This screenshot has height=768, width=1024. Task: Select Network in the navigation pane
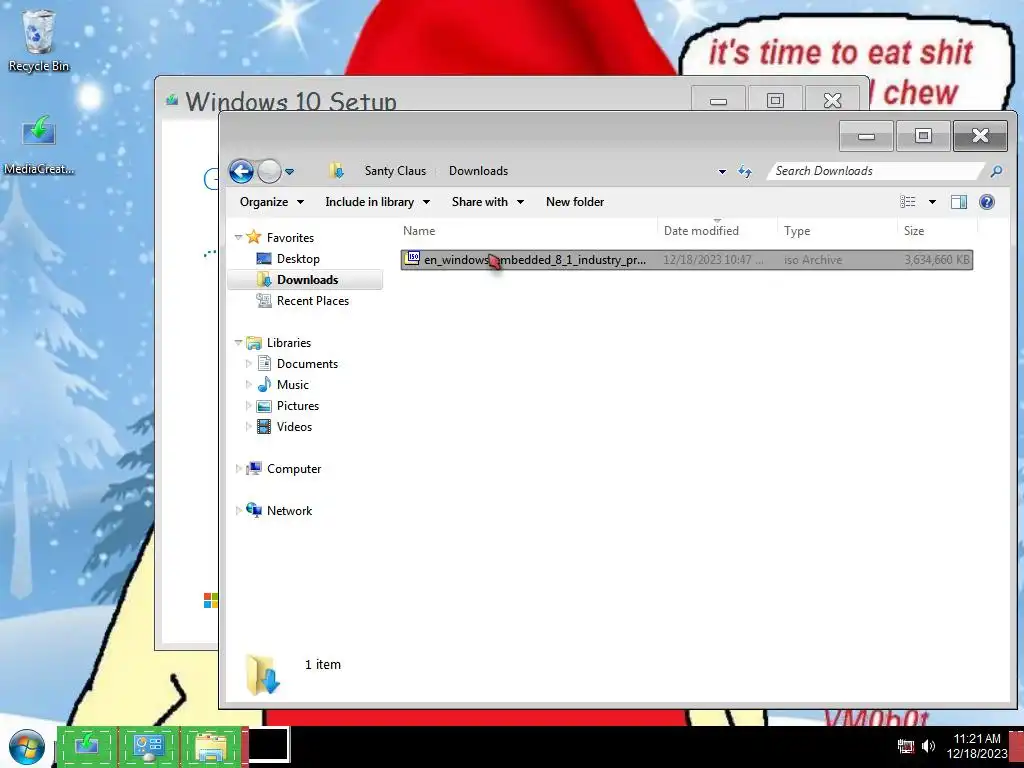[x=289, y=511]
